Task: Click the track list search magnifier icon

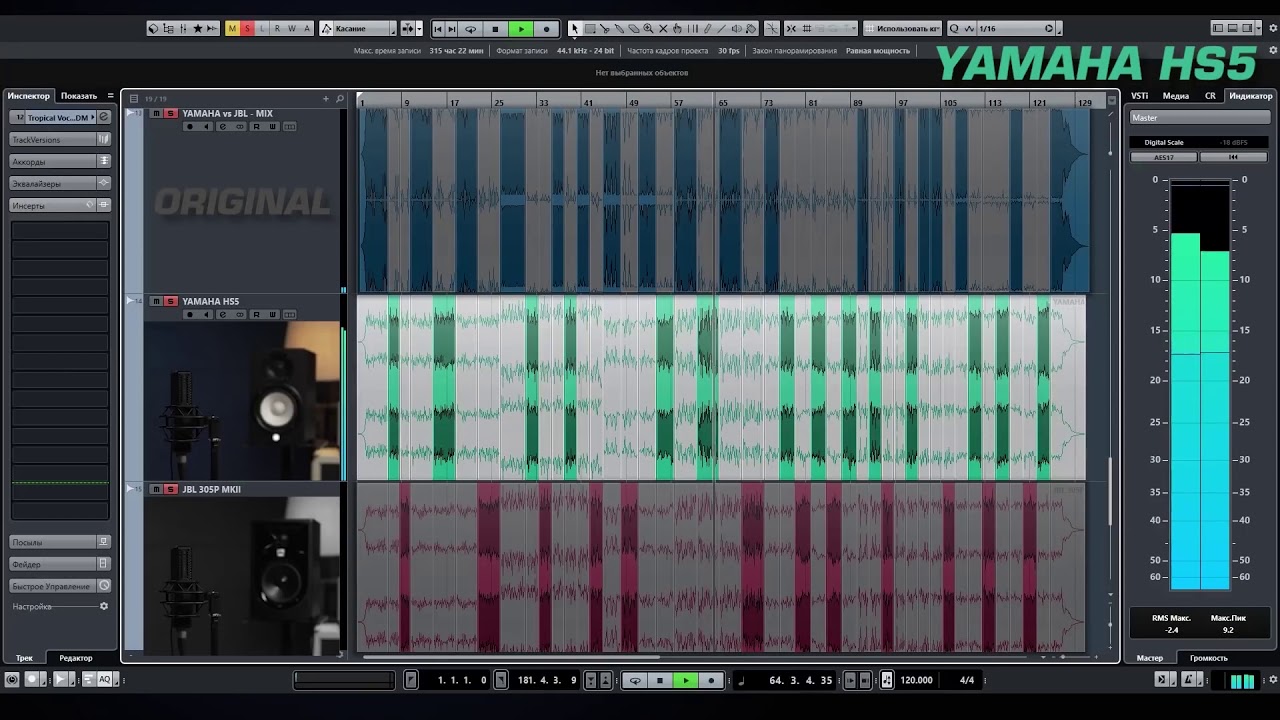Action: (x=340, y=99)
